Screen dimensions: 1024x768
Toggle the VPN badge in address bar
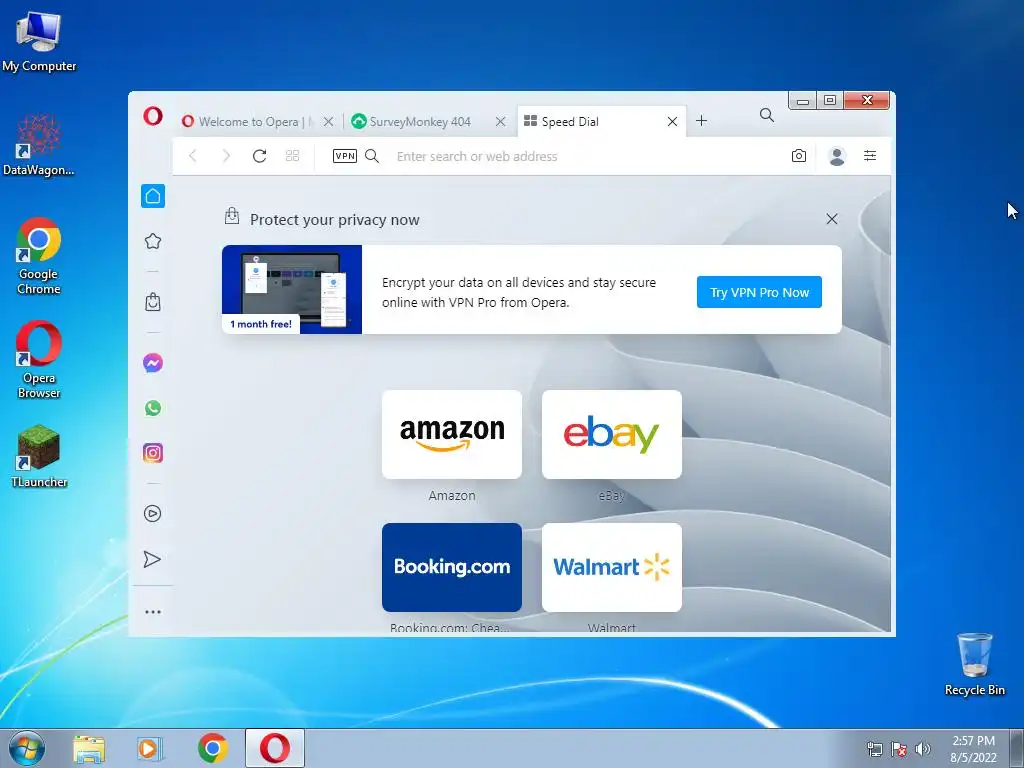click(345, 155)
